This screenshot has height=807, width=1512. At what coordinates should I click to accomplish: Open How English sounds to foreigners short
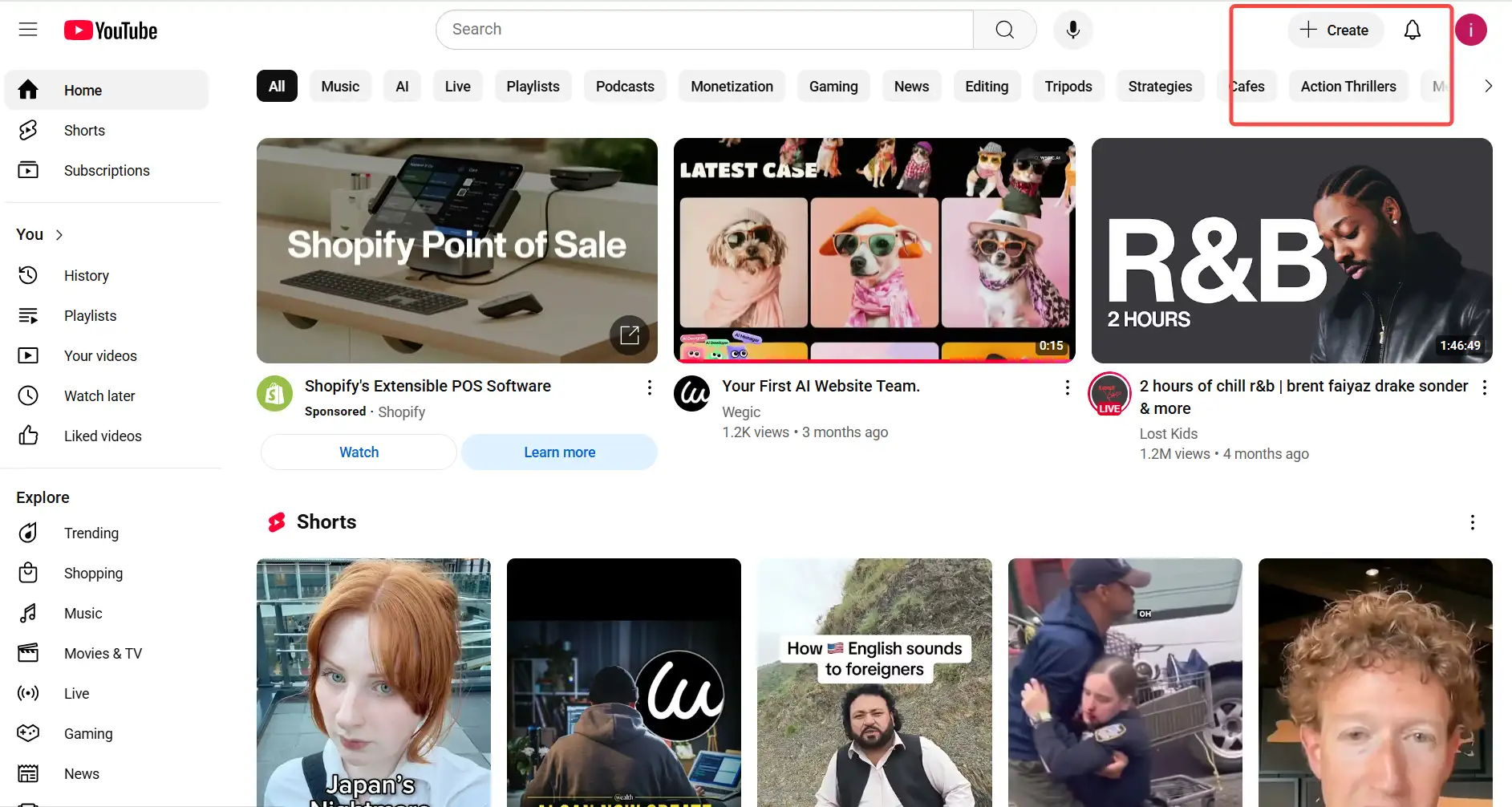pos(874,683)
